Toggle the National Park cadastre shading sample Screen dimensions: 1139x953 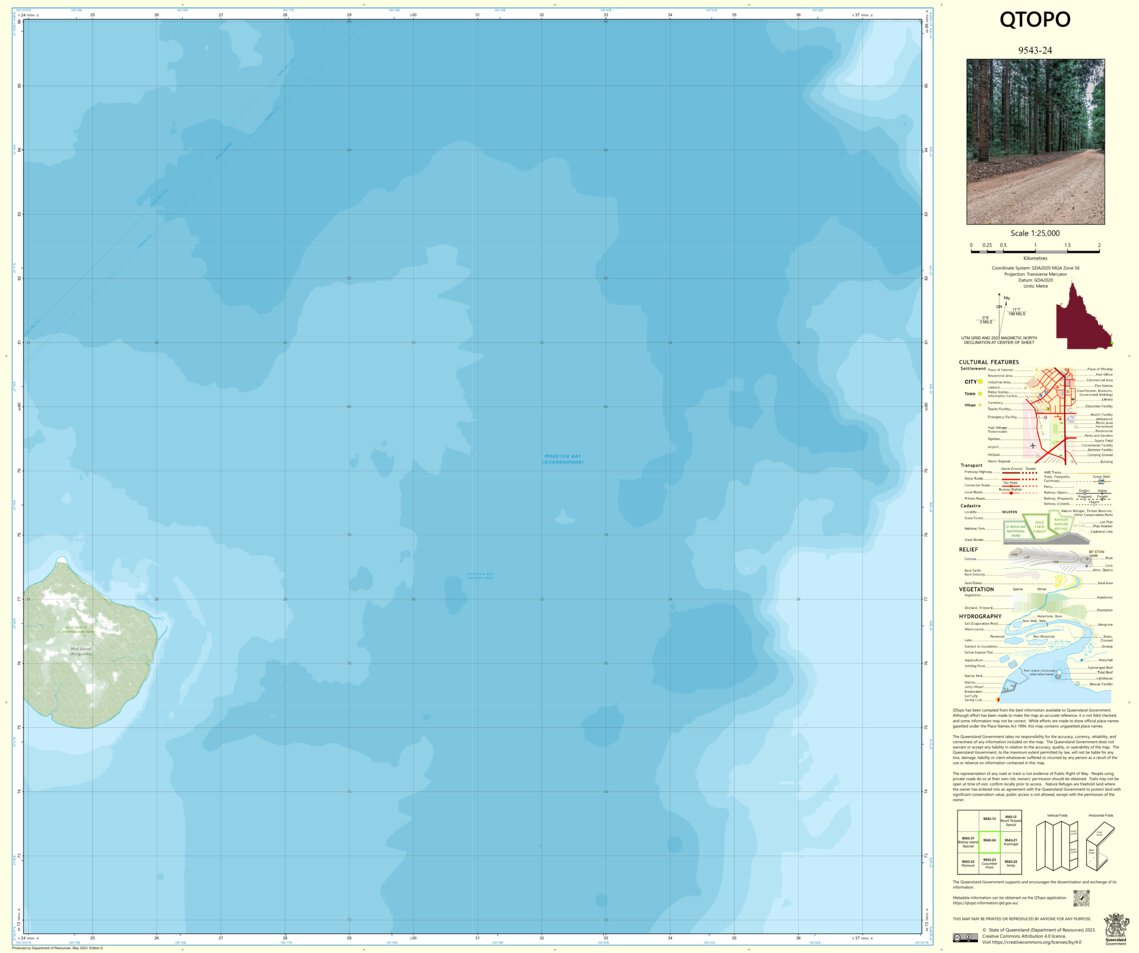[1013, 528]
